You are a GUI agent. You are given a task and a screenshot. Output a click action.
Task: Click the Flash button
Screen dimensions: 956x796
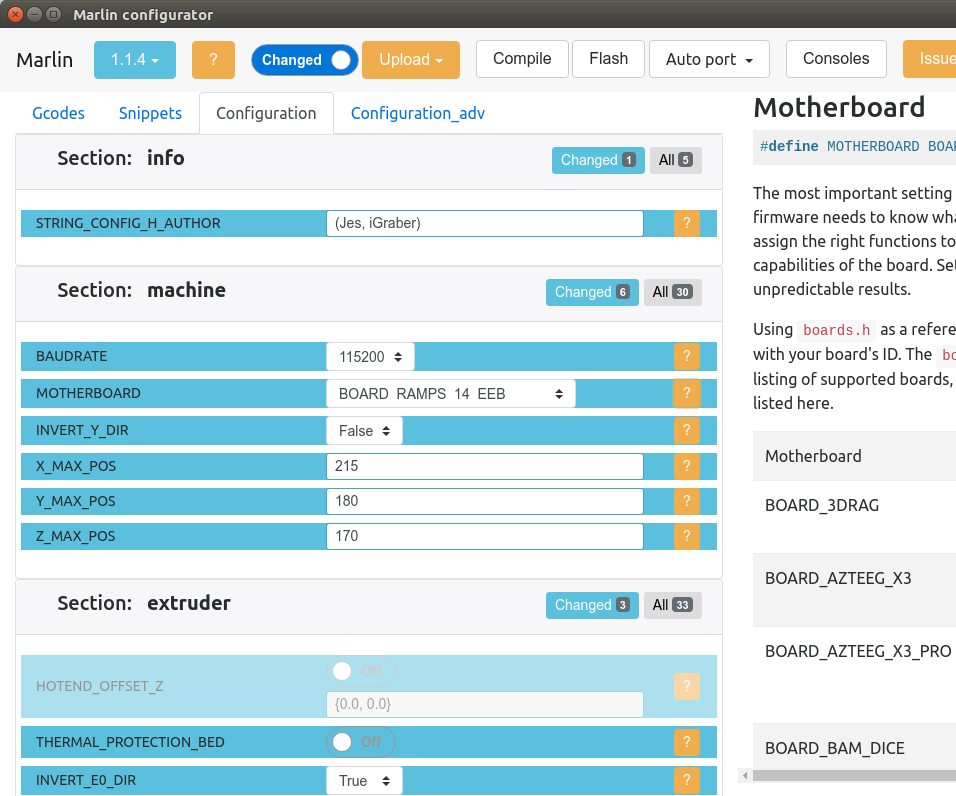[x=608, y=59]
